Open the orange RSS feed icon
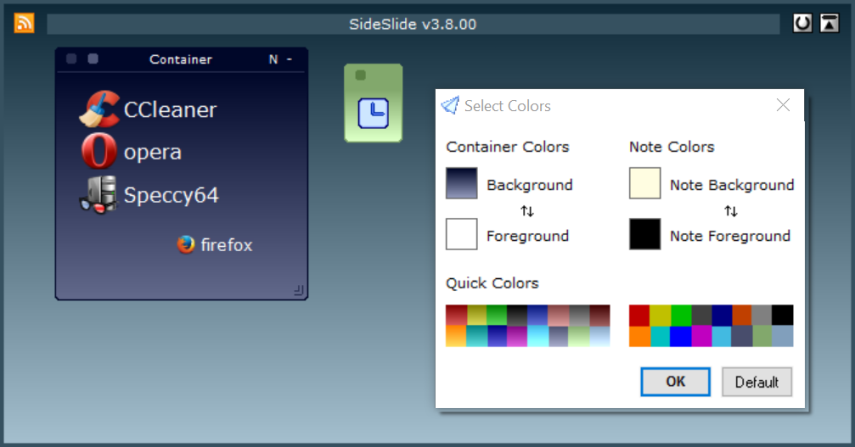 (x=24, y=23)
